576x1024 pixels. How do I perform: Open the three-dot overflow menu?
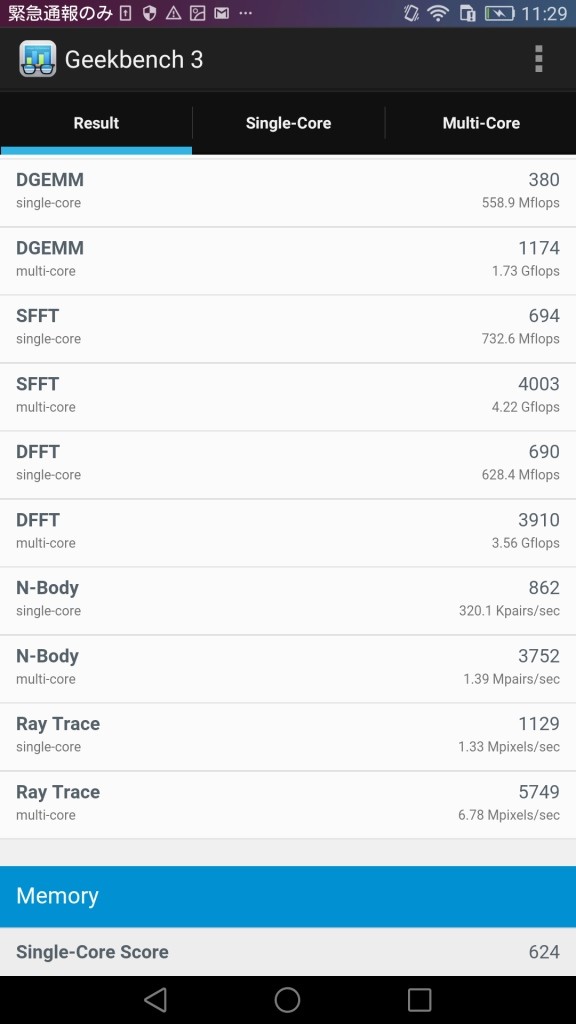pyautogui.click(x=539, y=59)
